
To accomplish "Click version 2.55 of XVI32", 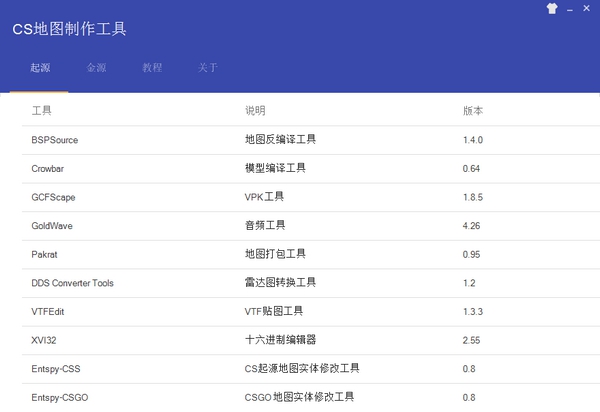I will pos(471,340).
